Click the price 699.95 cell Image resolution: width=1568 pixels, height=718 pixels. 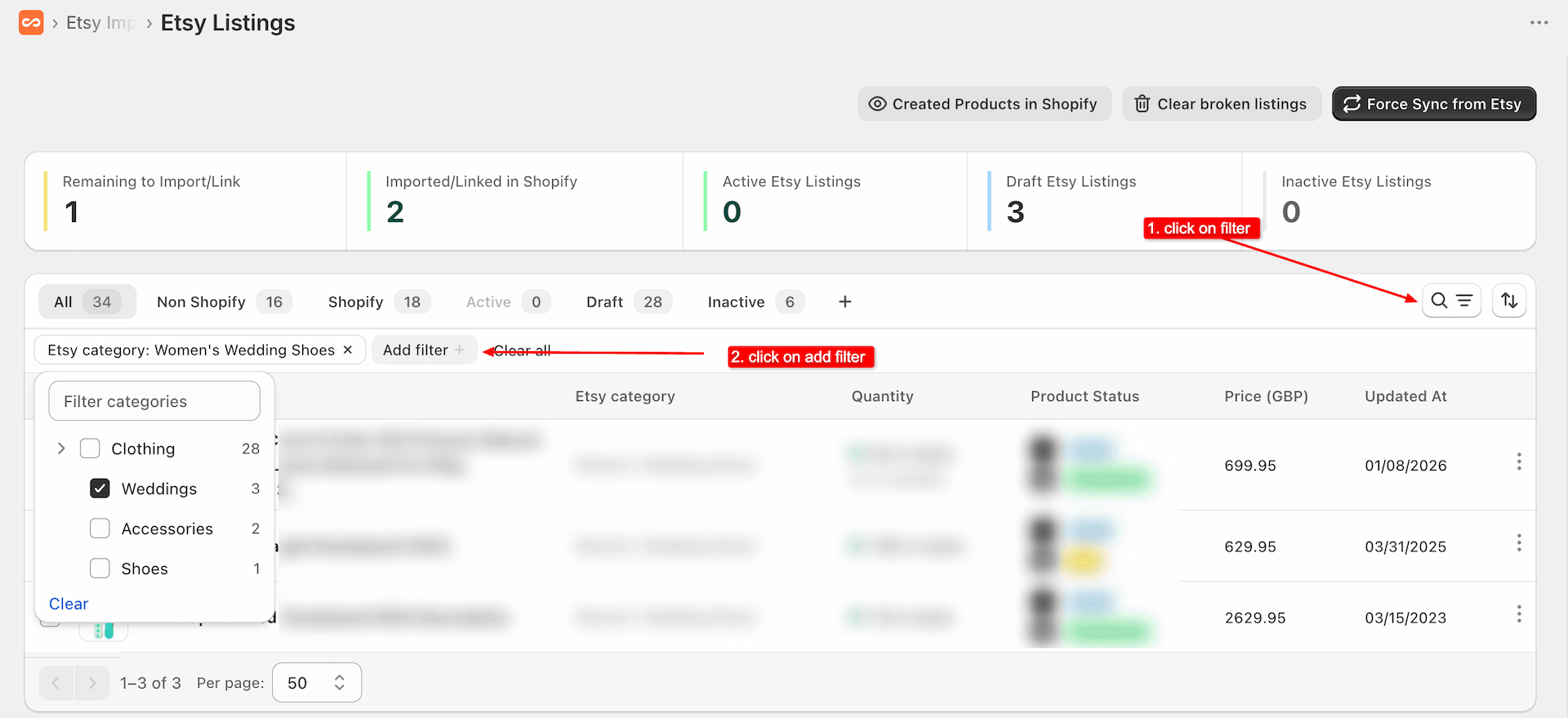coord(1250,466)
